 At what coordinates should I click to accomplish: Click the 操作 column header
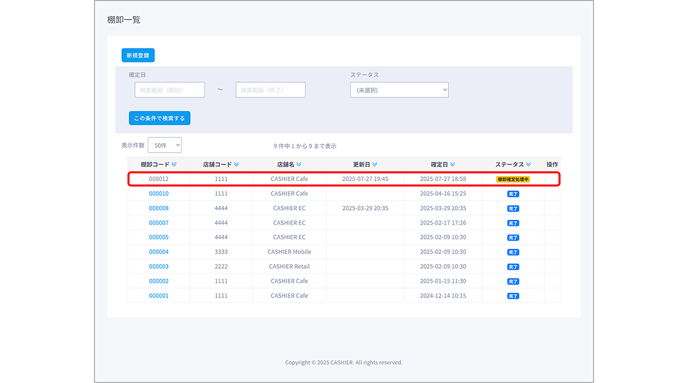coord(552,165)
